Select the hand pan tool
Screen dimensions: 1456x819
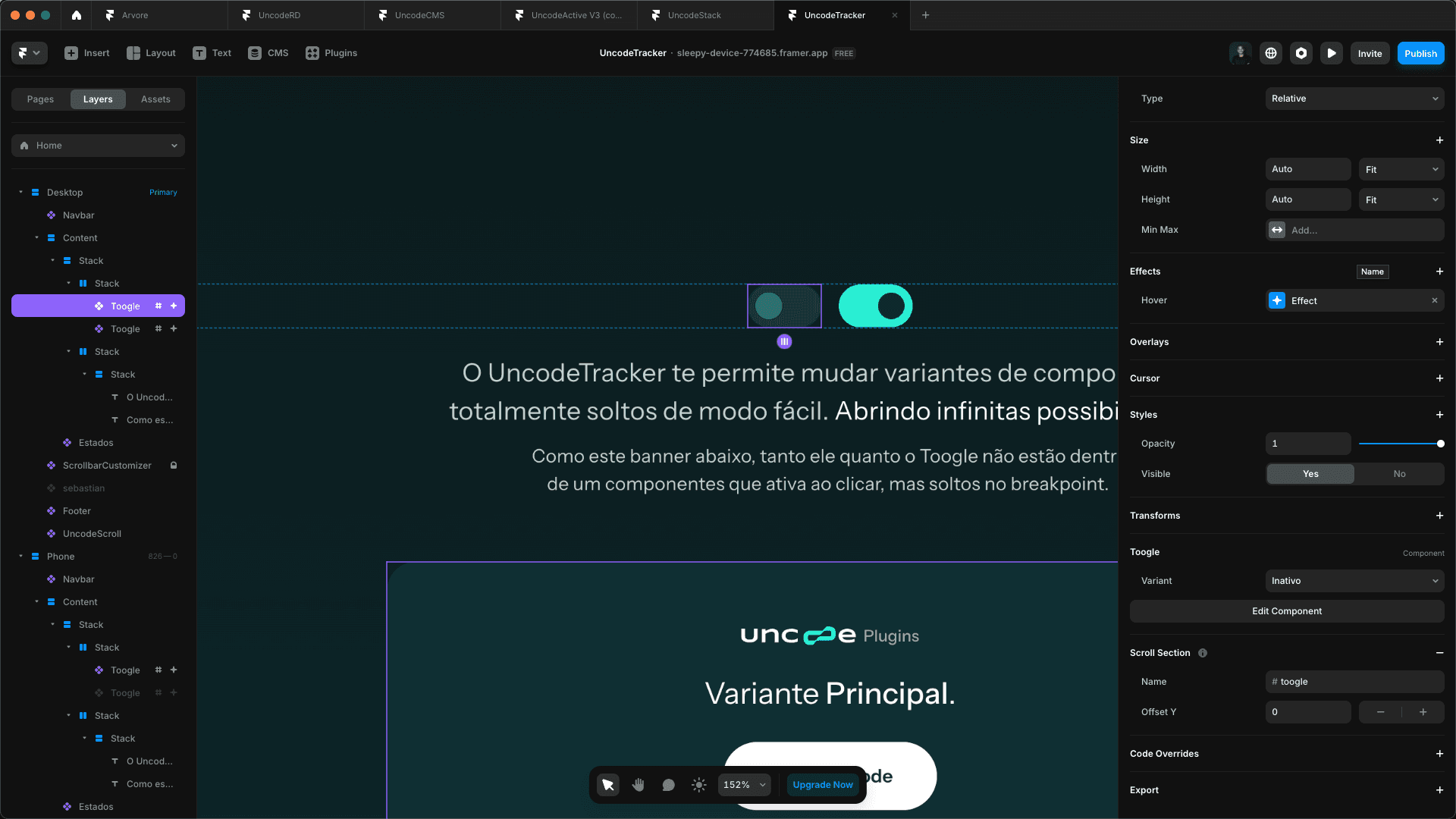(639, 785)
